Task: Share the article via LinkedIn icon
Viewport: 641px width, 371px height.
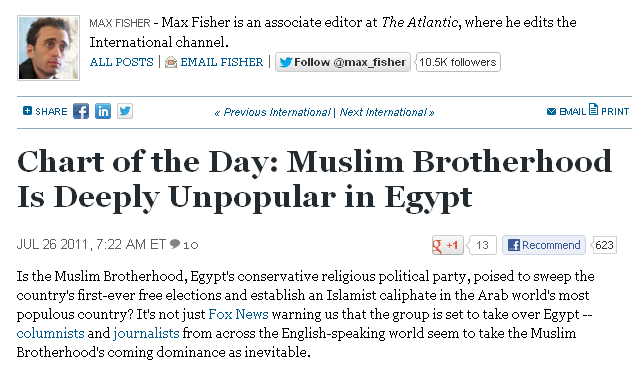Action: click(103, 111)
